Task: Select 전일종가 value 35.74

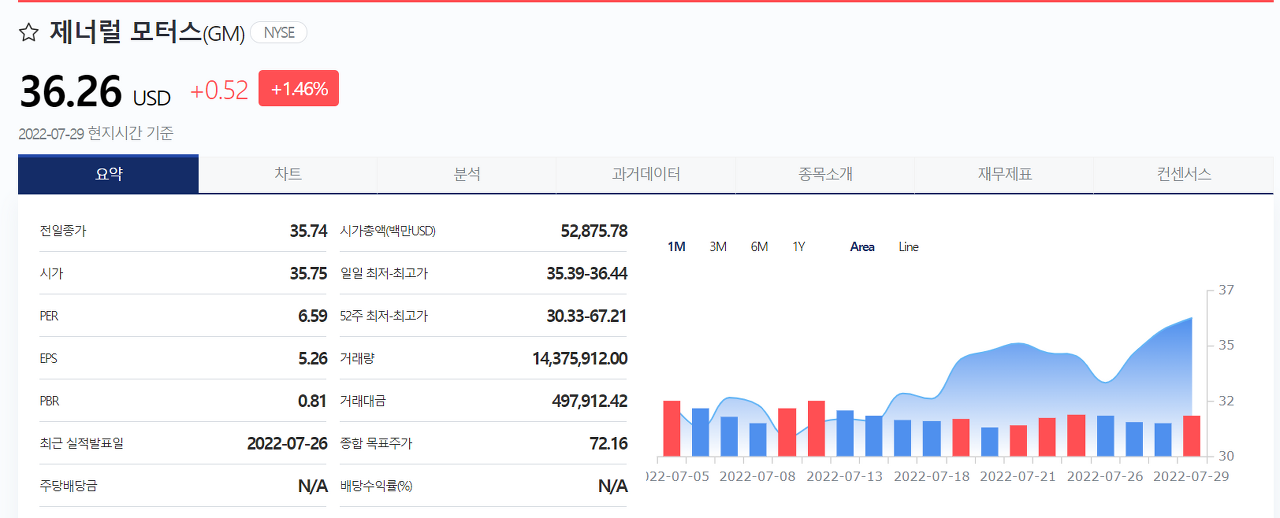Action: click(309, 231)
